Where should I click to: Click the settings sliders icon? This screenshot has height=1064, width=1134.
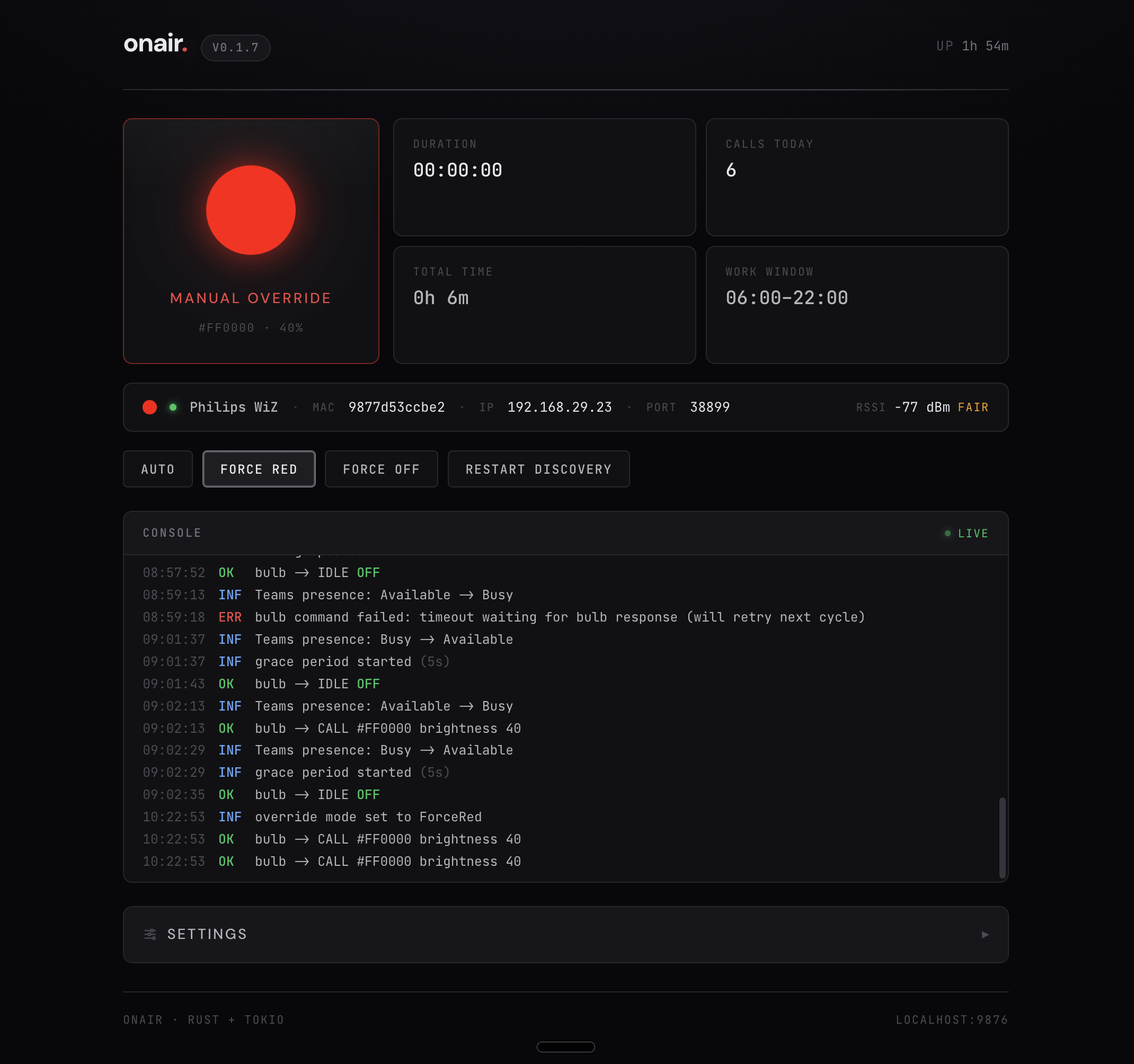[150, 934]
